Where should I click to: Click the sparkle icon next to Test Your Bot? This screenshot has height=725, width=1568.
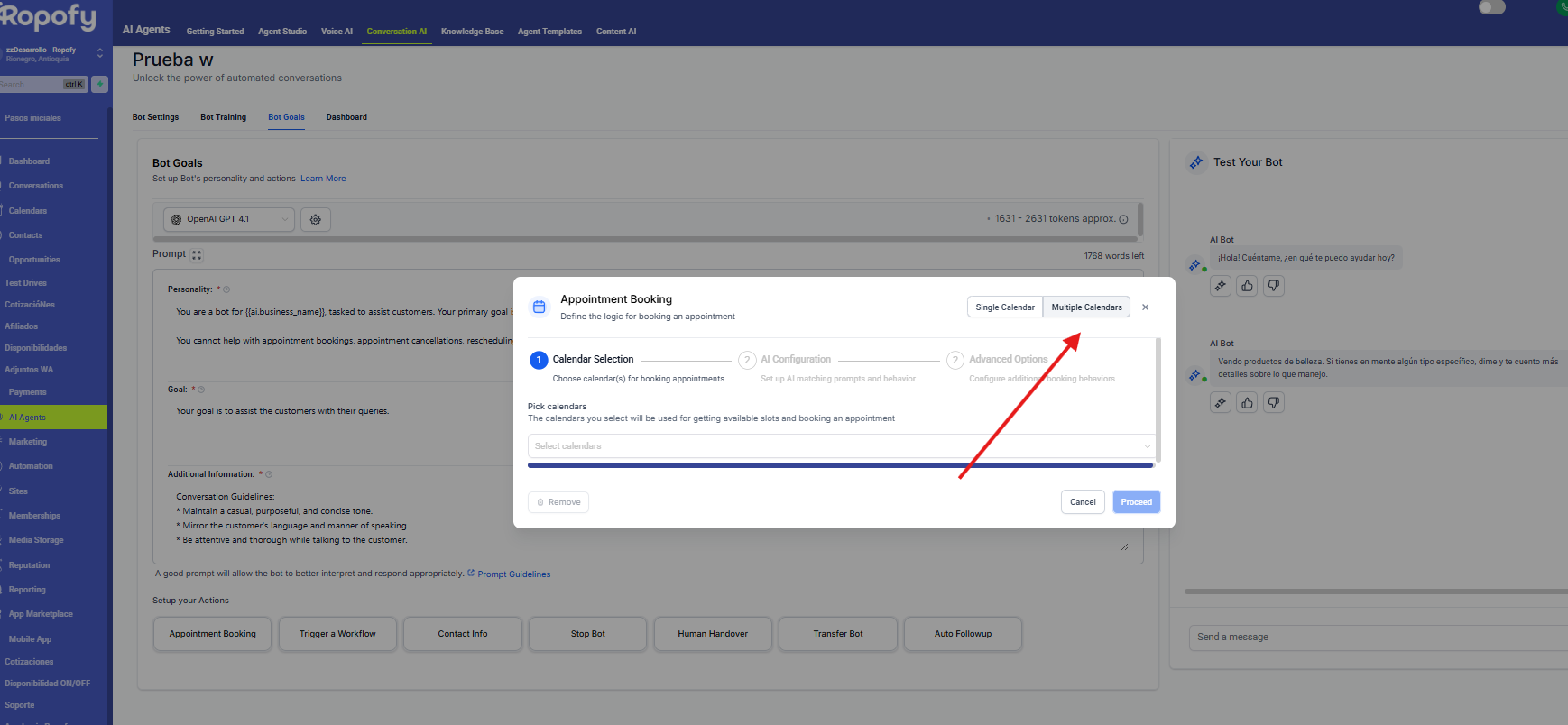tap(1196, 162)
